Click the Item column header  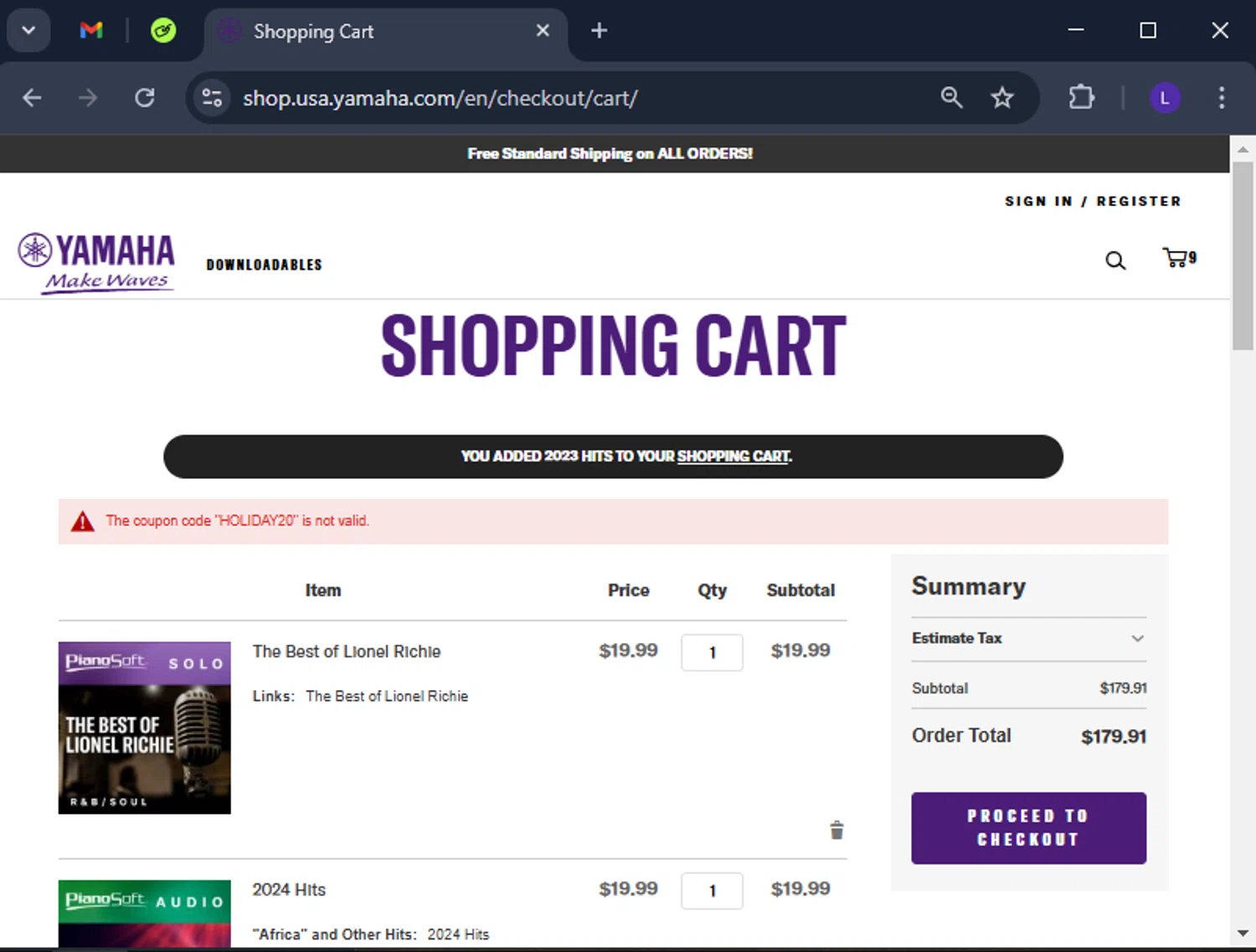322,590
